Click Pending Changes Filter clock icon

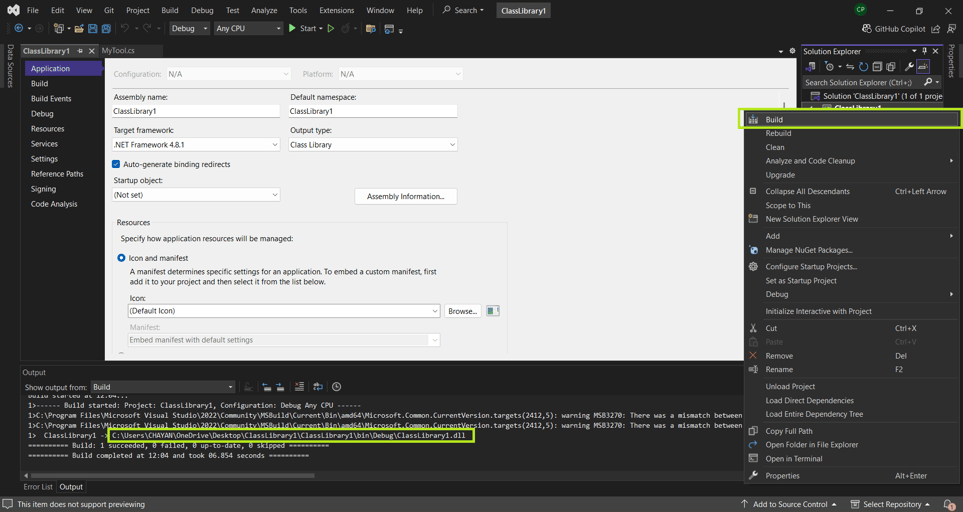pyautogui.click(x=830, y=66)
